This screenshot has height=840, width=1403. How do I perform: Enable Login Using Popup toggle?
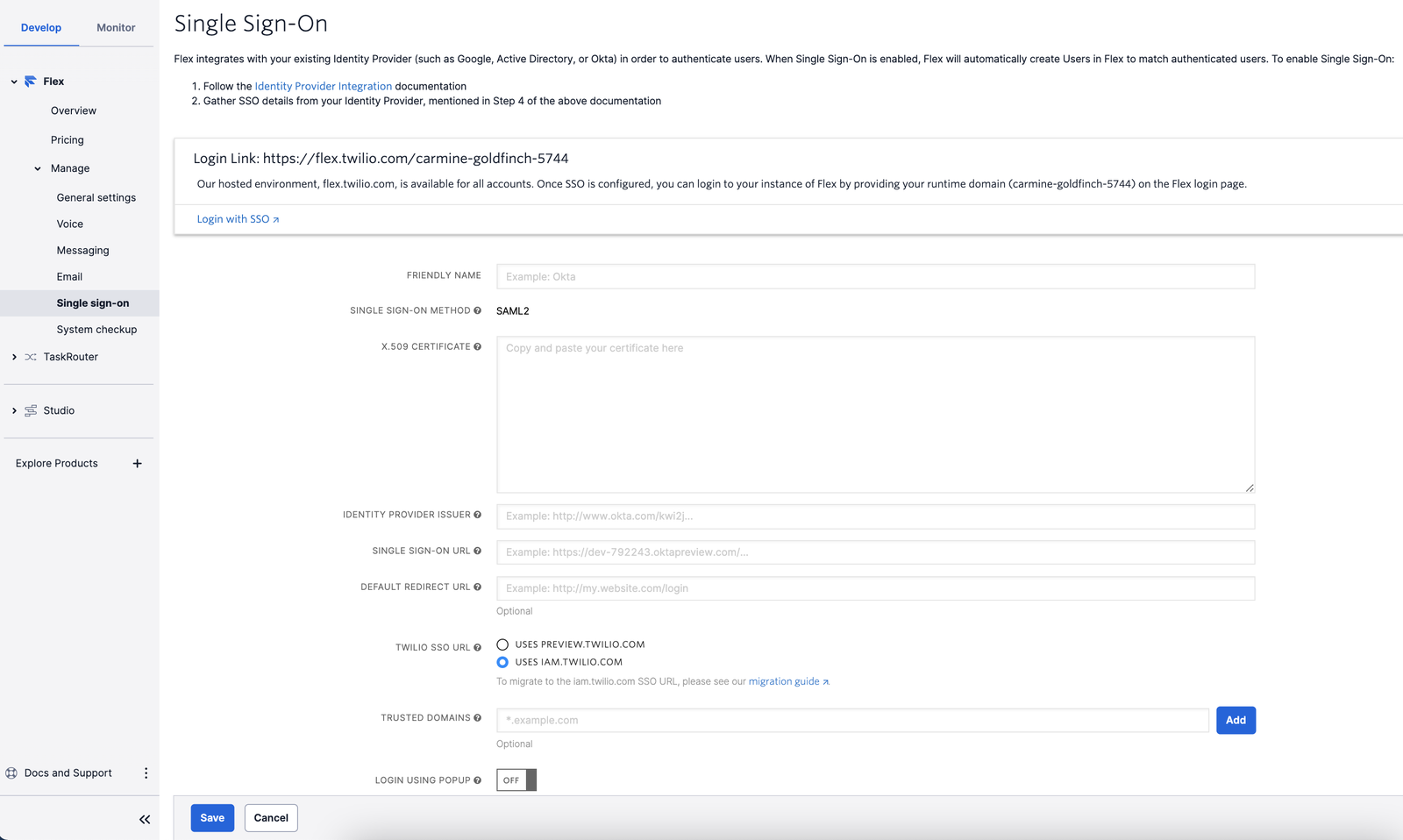coord(516,779)
